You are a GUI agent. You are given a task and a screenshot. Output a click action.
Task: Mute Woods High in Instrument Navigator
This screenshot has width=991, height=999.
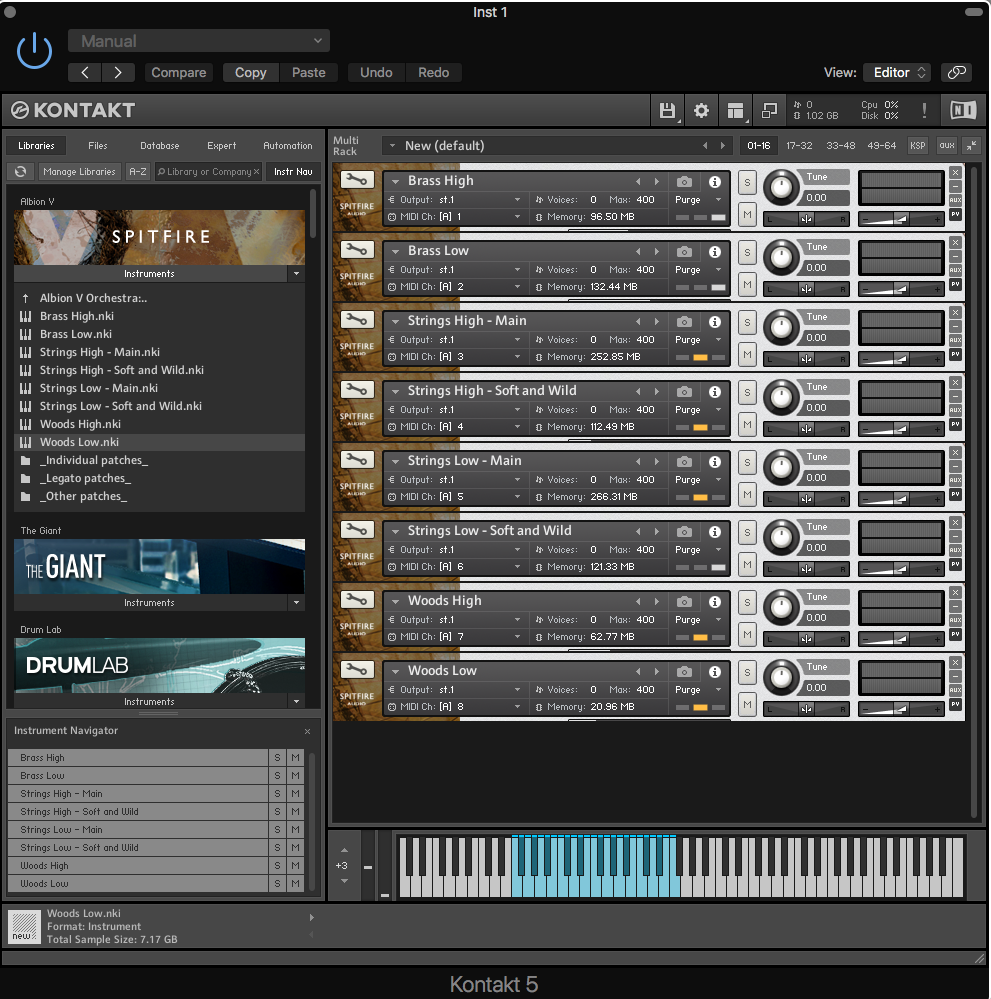coord(295,866)
